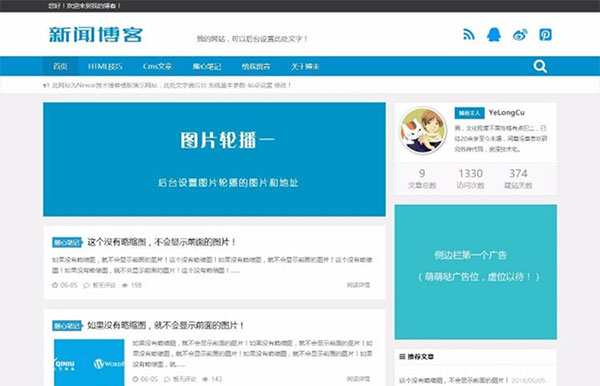Screen dimensions: 600x386
Task: Click 阅读详情 on the first article
Action: tap(358, 285)
